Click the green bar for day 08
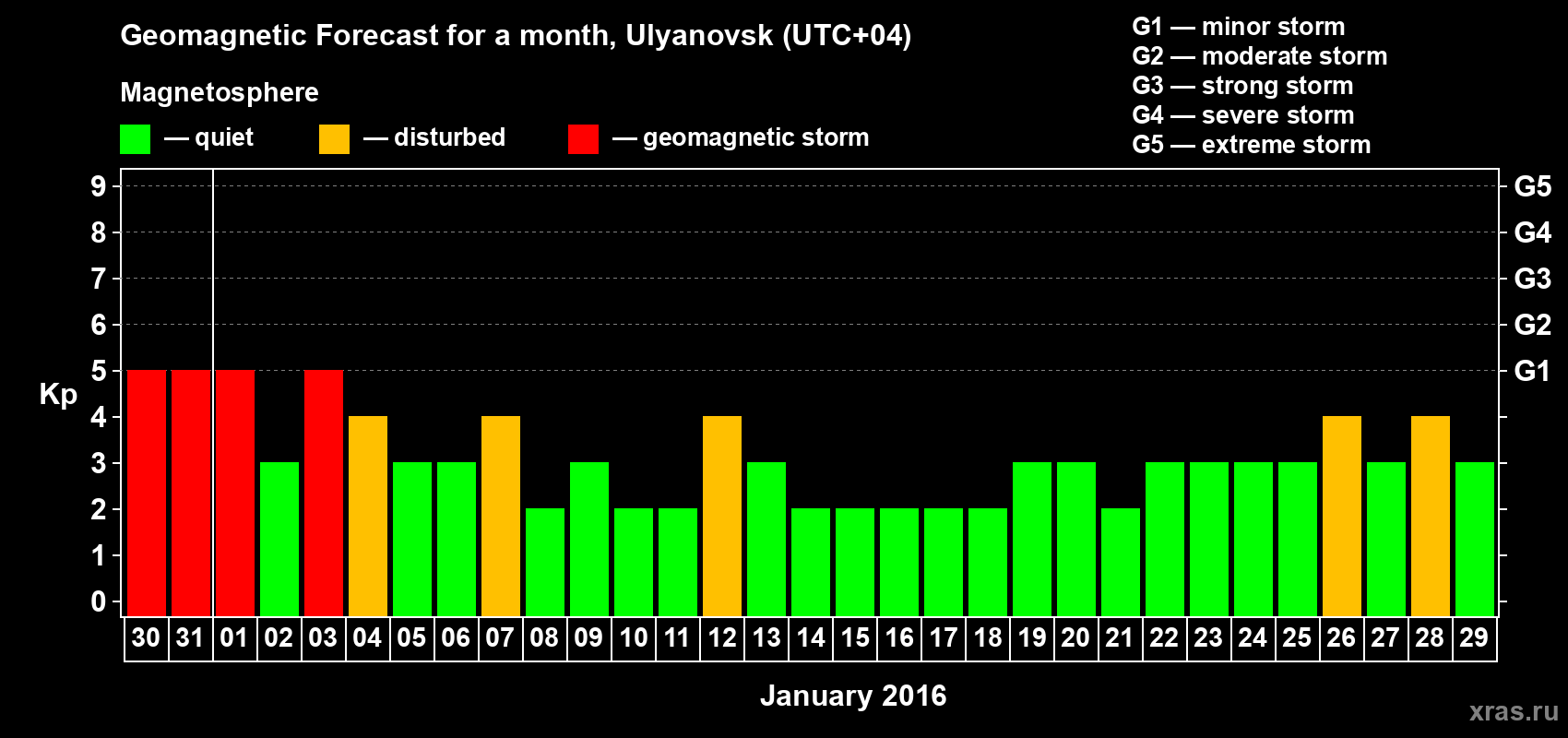Screen dimensions: 1568x738 coord(545,563)
